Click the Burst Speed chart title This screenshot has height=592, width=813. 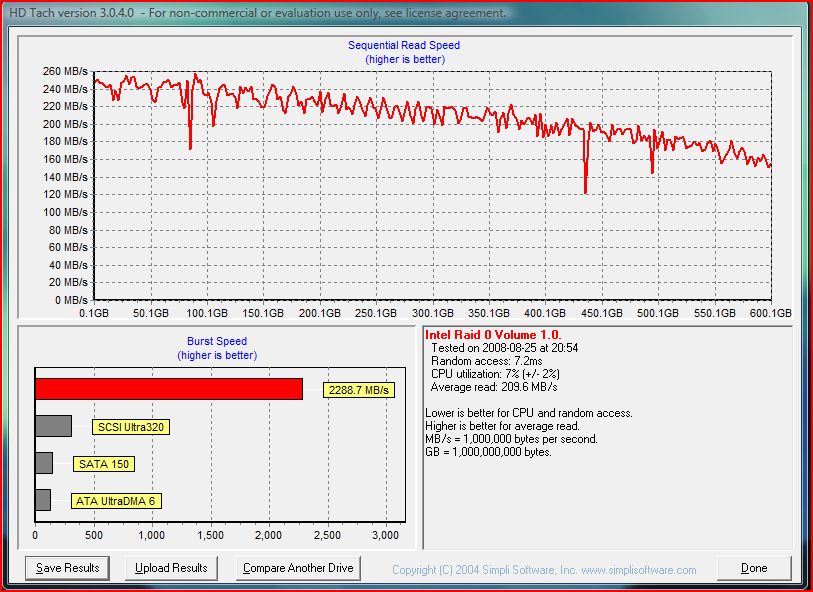click(217, 341)
